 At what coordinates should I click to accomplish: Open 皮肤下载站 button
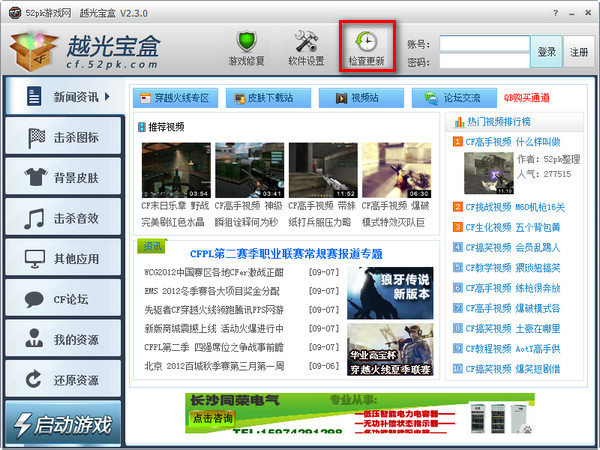(x=268, y=98)
